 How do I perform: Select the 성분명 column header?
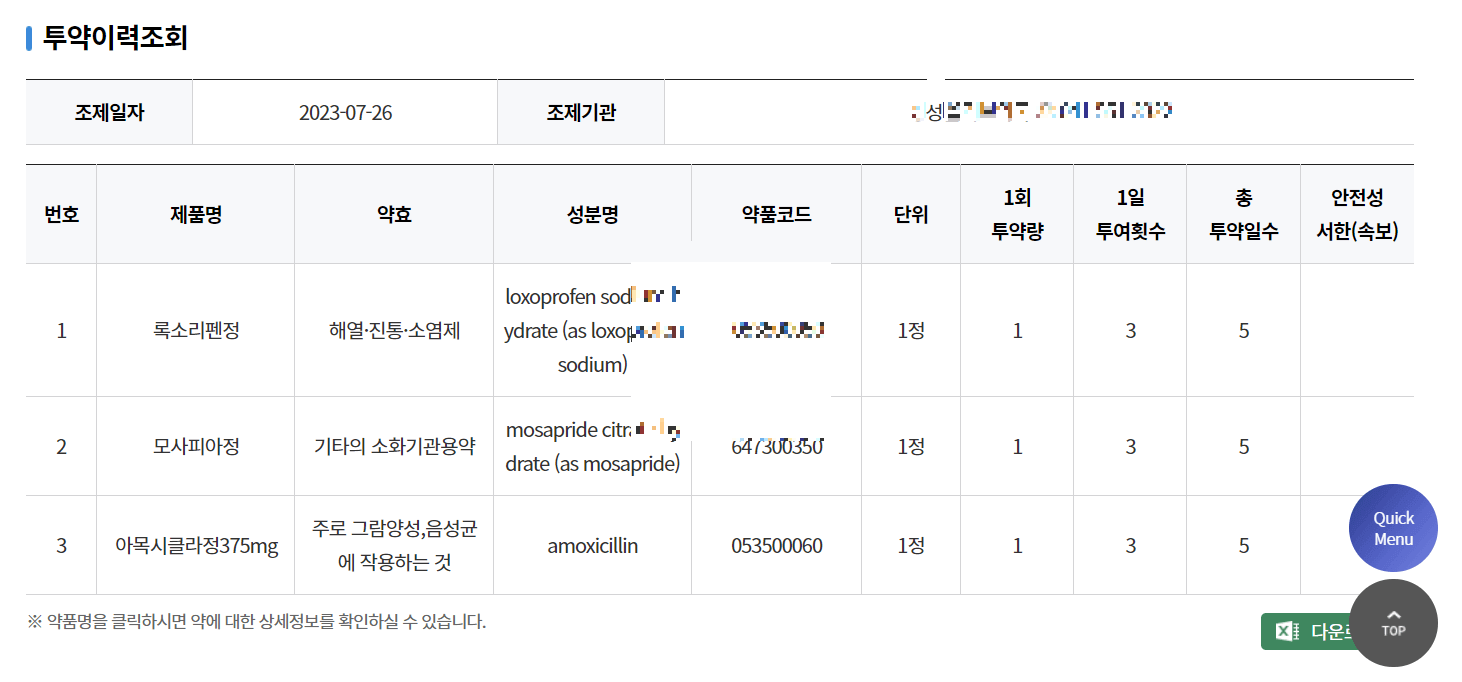592,213
